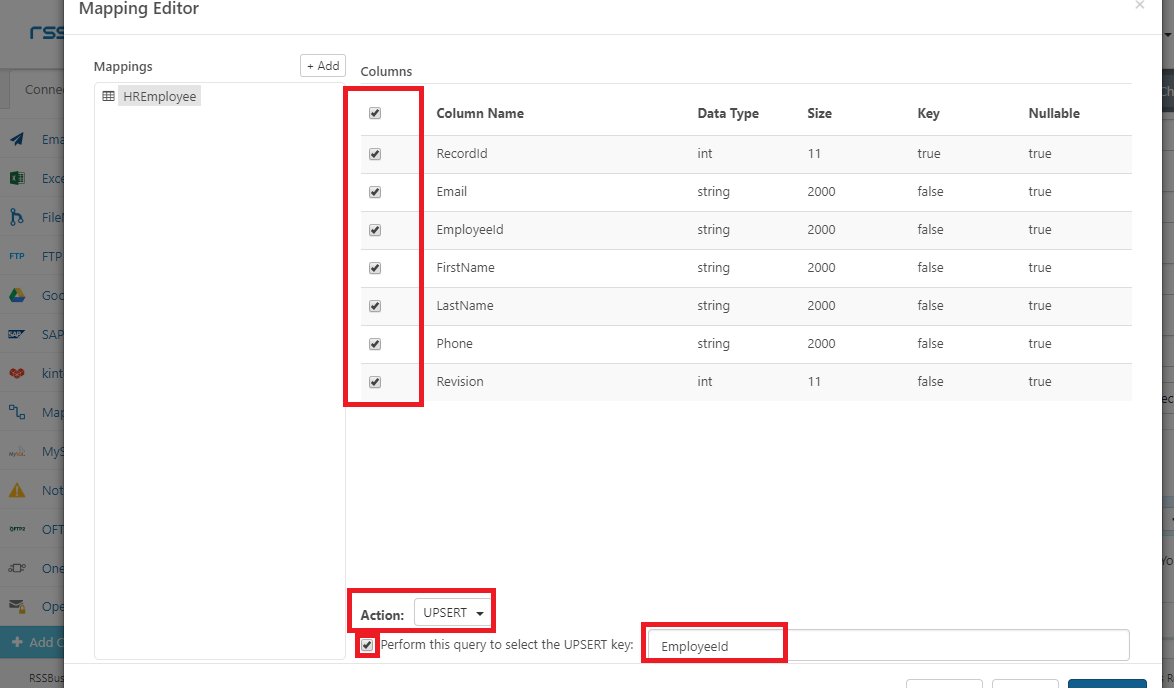Disable the UPSERT key query option
The image size is (1174, 688).
367,645
